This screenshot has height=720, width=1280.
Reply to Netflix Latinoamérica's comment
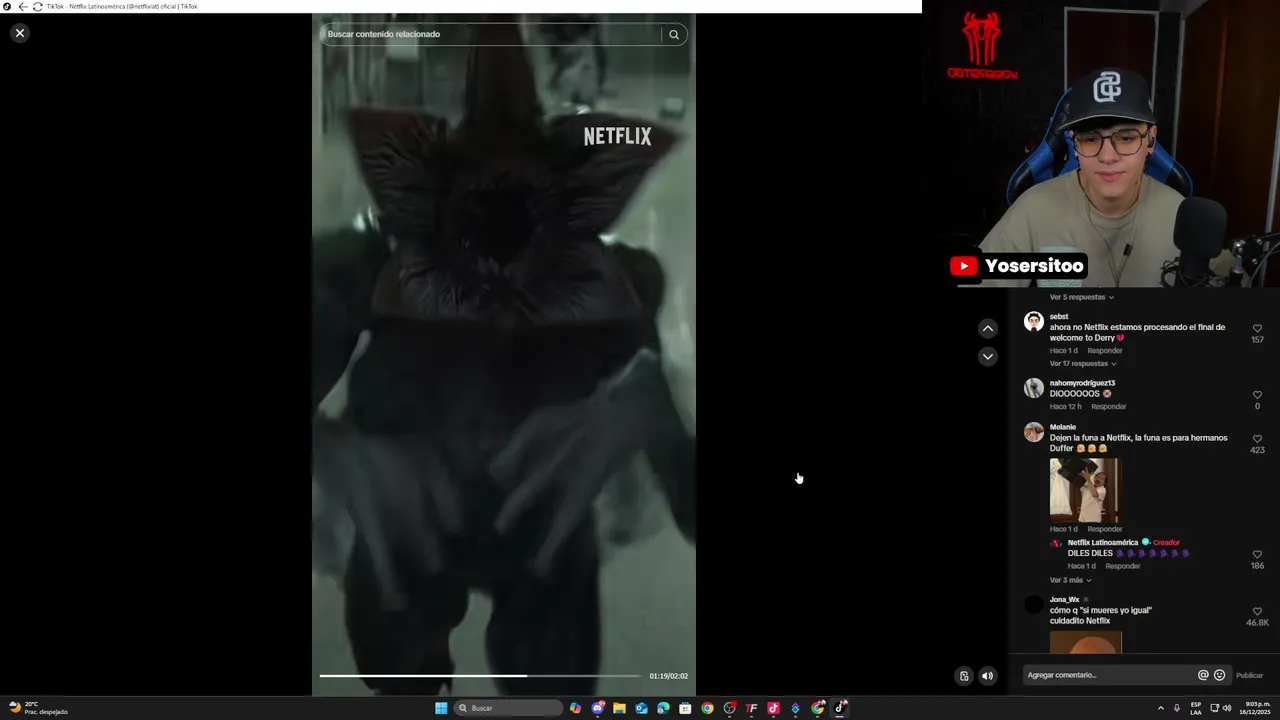click(1123, 566)
